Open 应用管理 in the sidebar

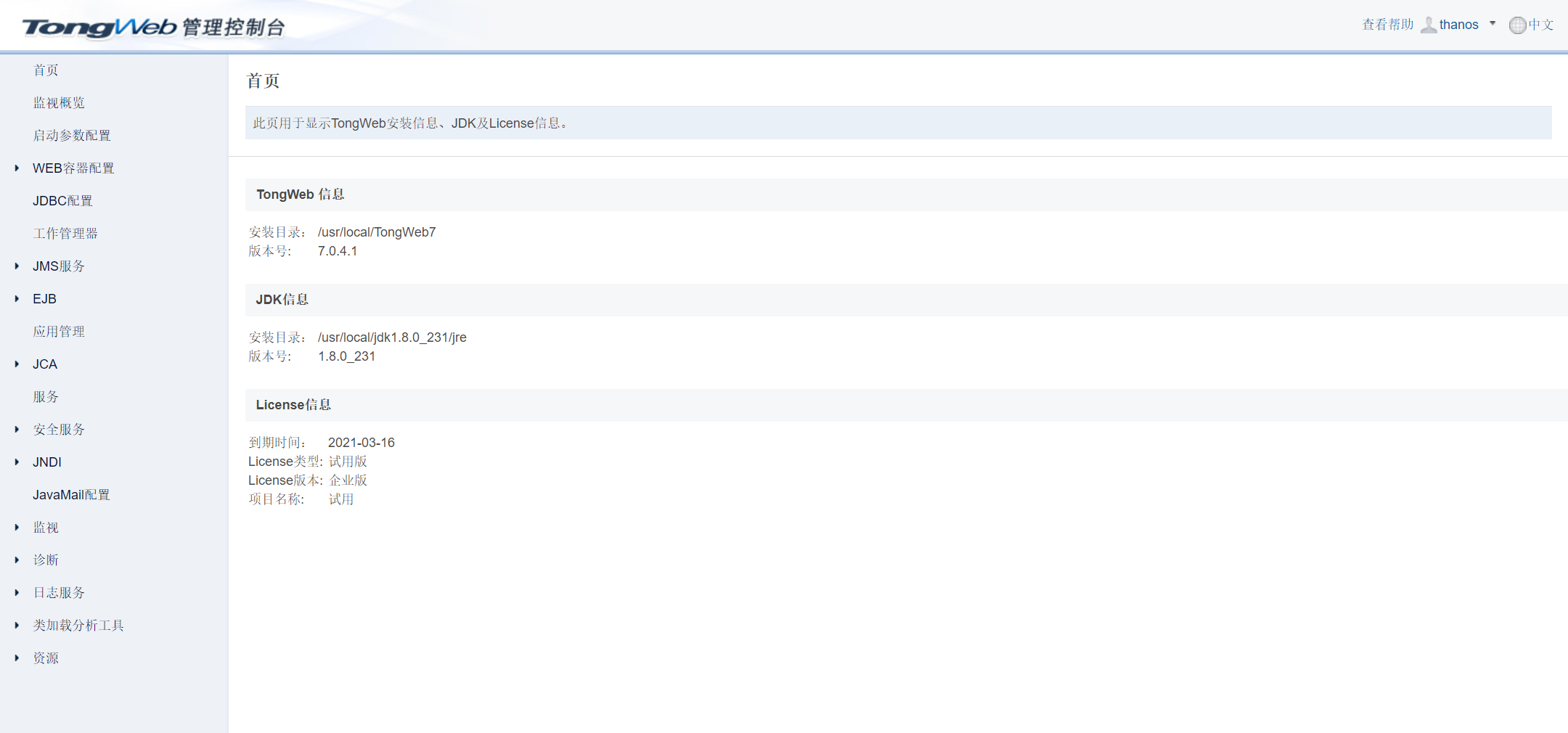pyautogui.click(x=59, y=332)
